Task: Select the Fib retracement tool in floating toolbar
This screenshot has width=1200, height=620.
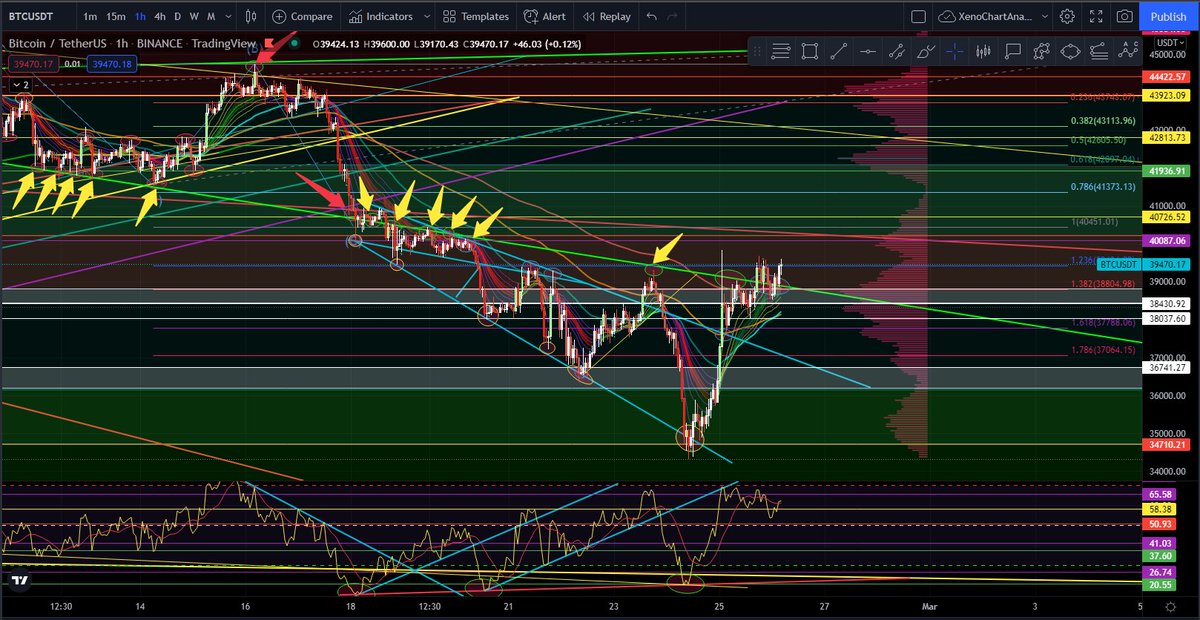Action: [x=781, y=52]
